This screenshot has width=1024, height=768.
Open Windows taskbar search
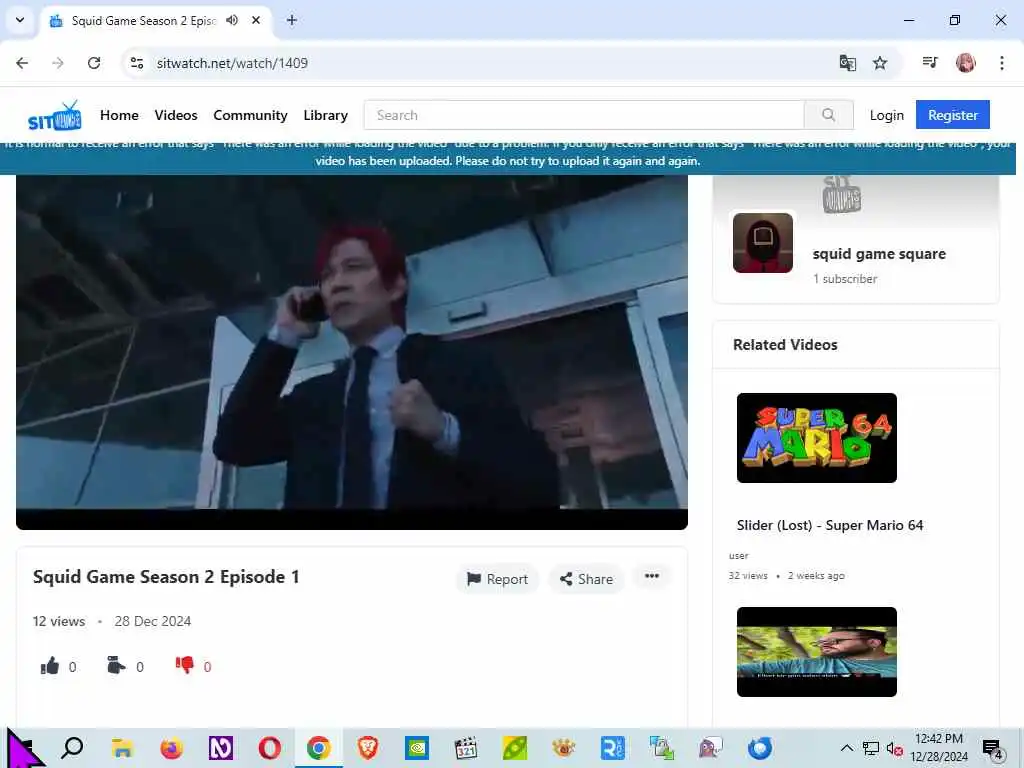pos(72,748)
